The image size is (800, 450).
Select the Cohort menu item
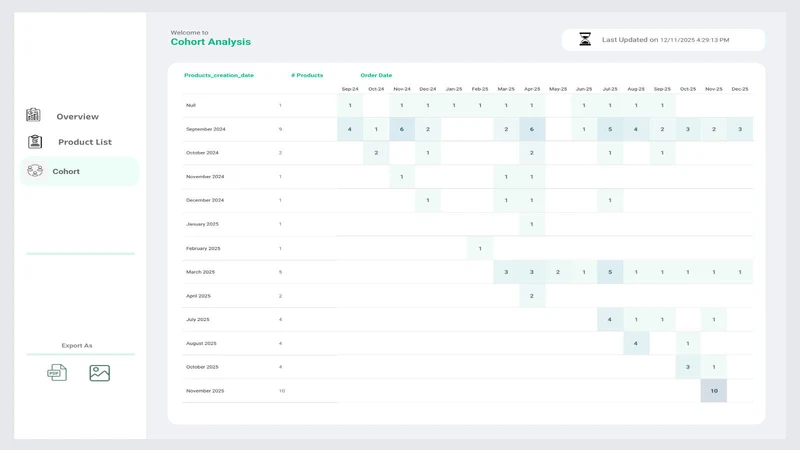[x=80, y=171]
